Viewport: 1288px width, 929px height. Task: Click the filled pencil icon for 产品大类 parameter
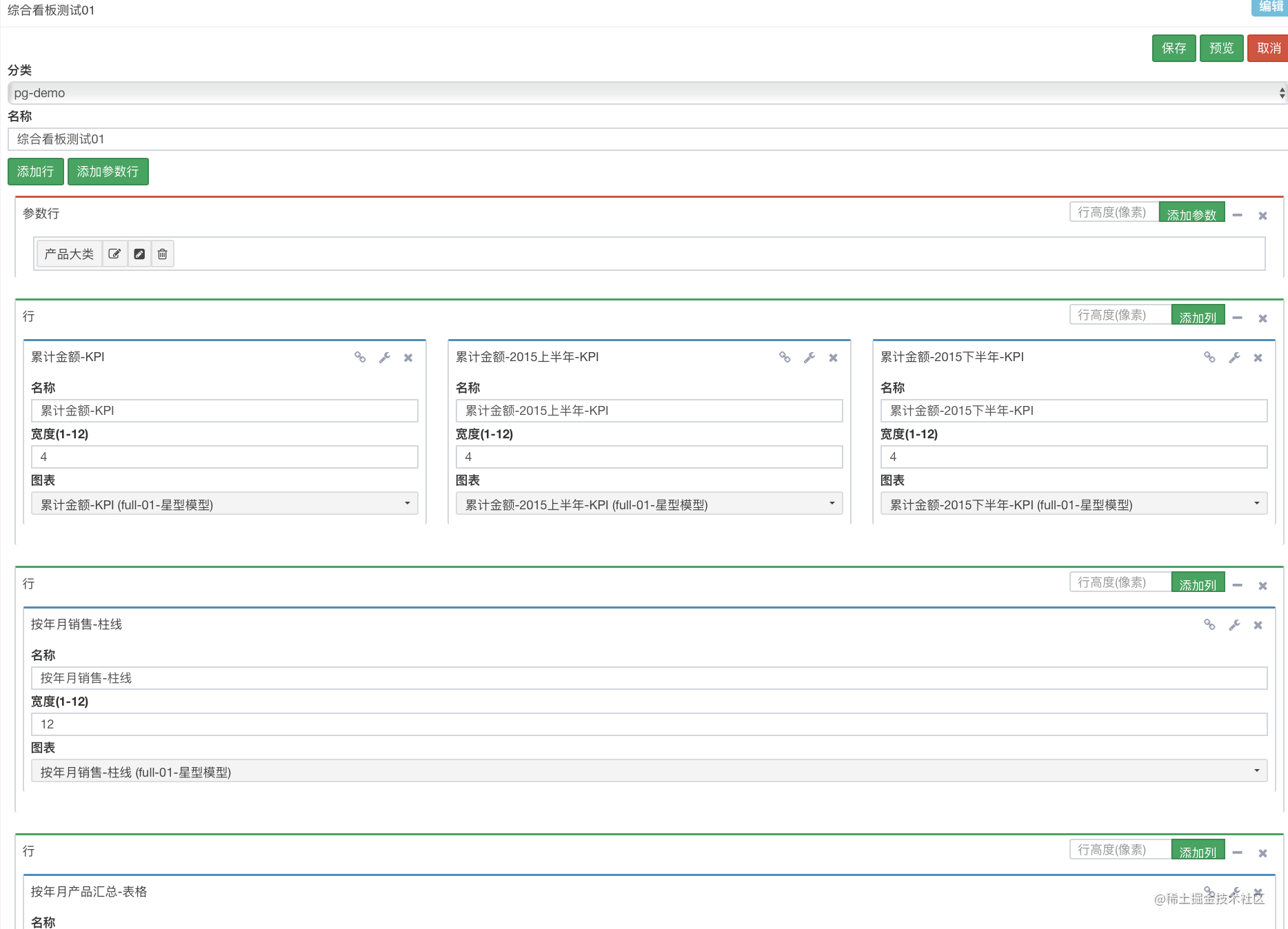[139, 254]
